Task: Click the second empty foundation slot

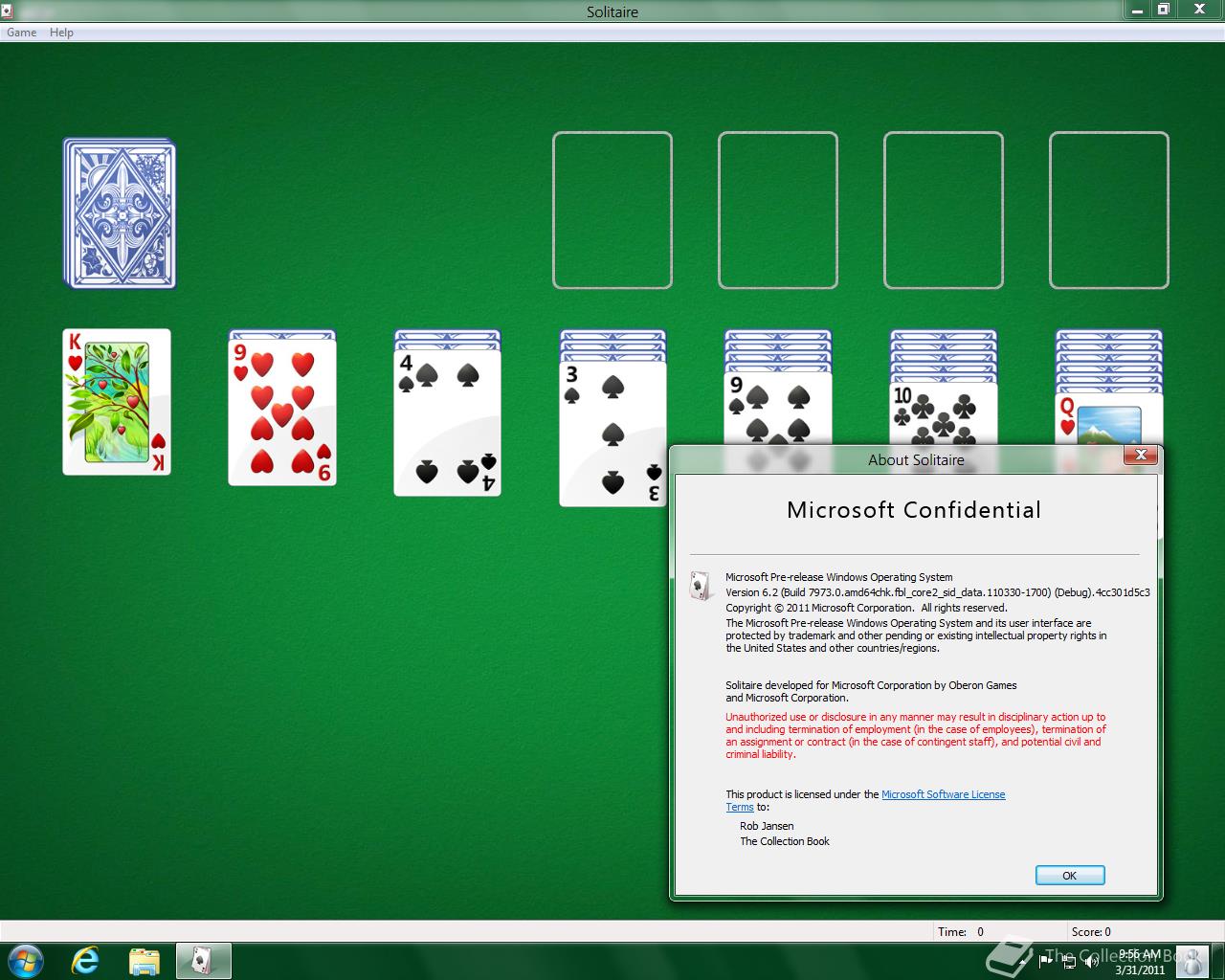Action: 778,211
